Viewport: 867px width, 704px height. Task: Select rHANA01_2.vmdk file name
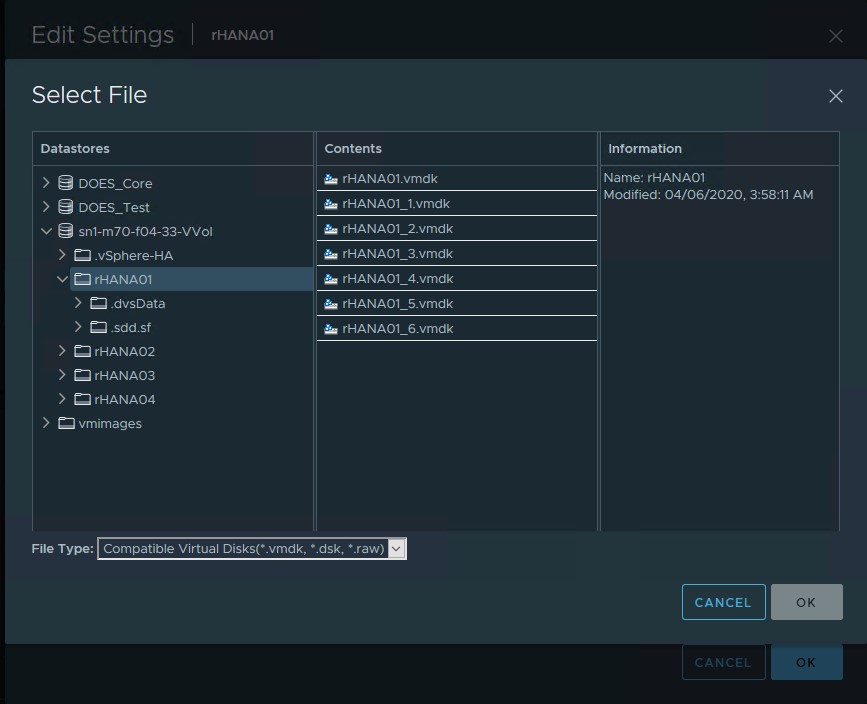click(x=398, y=228)
